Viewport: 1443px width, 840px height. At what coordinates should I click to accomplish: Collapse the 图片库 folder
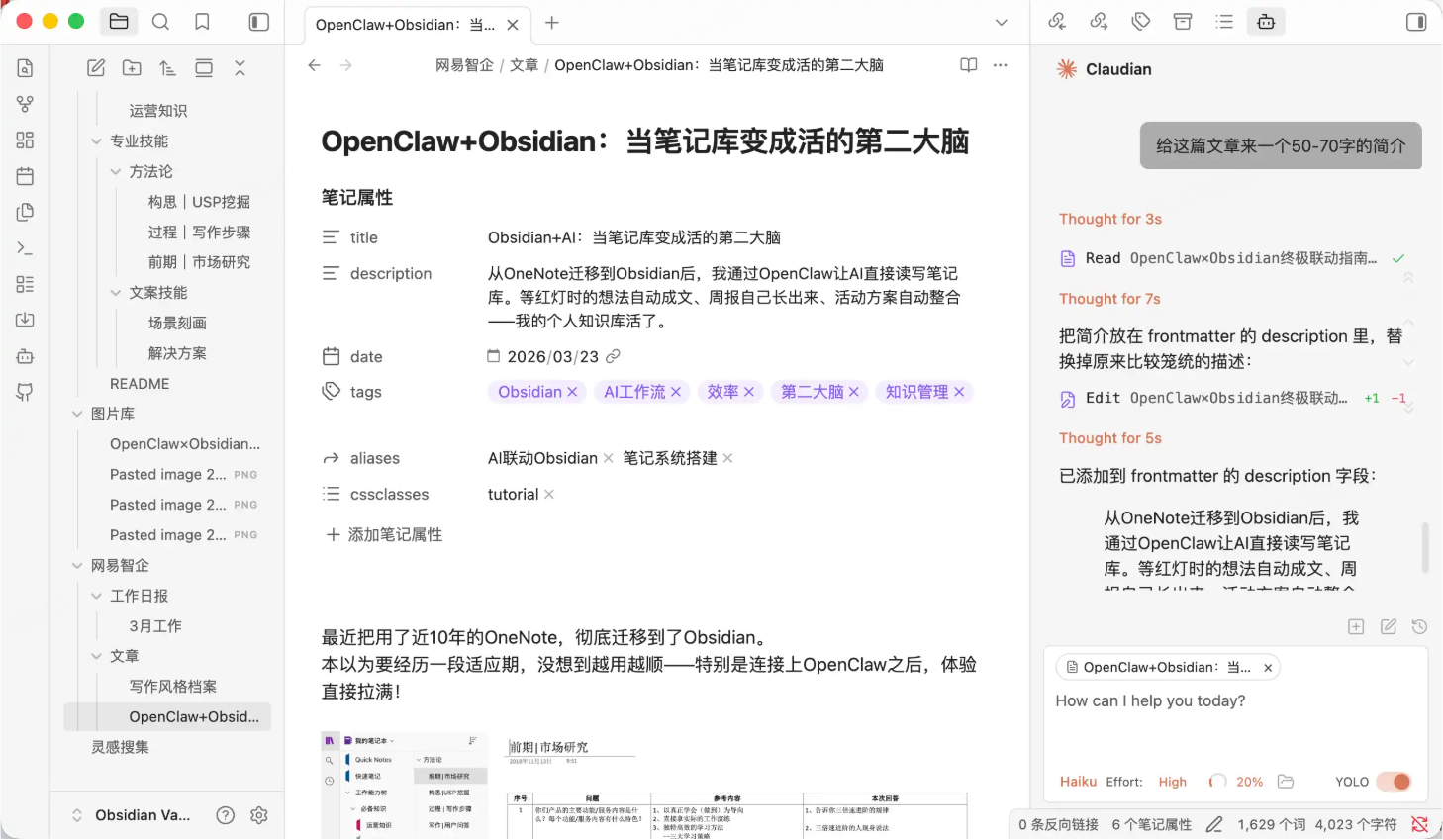[77, 414]
